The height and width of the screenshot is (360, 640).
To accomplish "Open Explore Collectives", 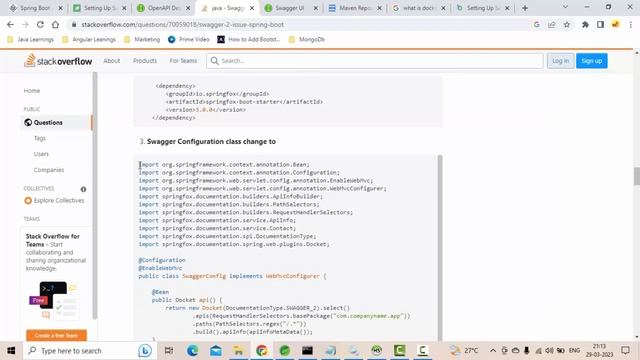I will coord(54,200).
